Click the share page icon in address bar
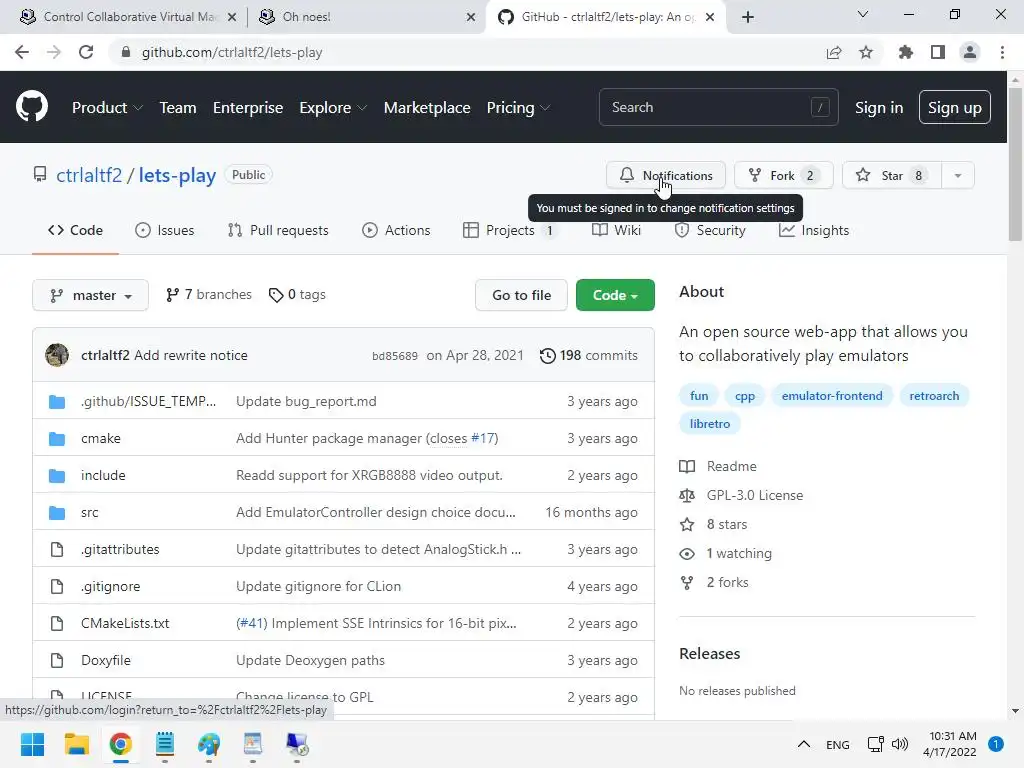1024x768 pixels. tap(833, 52)
